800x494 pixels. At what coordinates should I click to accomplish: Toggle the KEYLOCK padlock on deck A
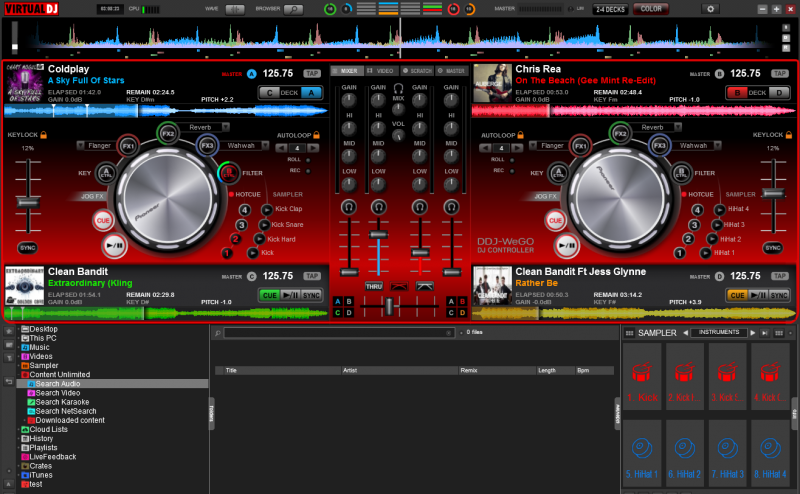click(43, 135)
